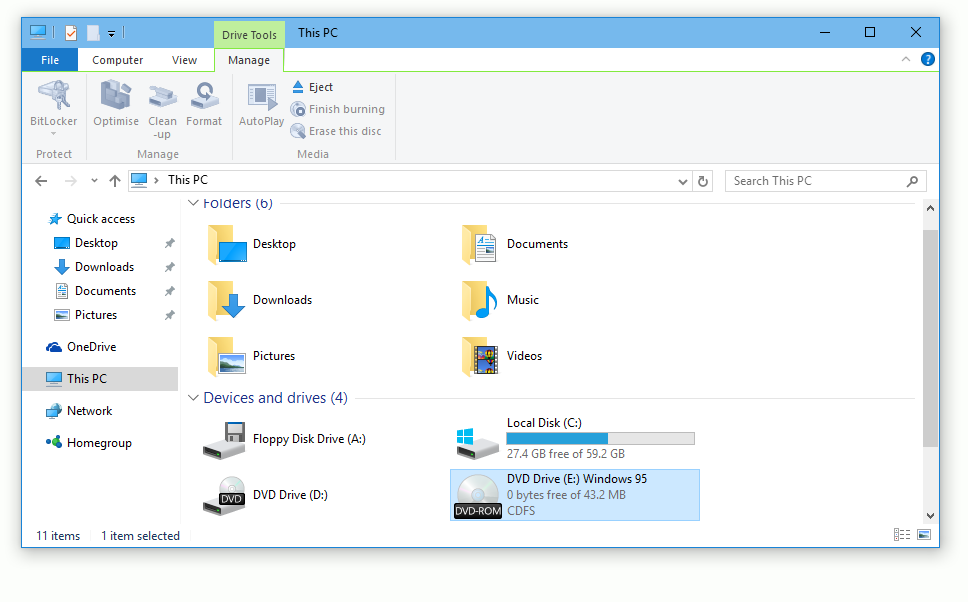Run the Clean-up tool

[162, 110]
